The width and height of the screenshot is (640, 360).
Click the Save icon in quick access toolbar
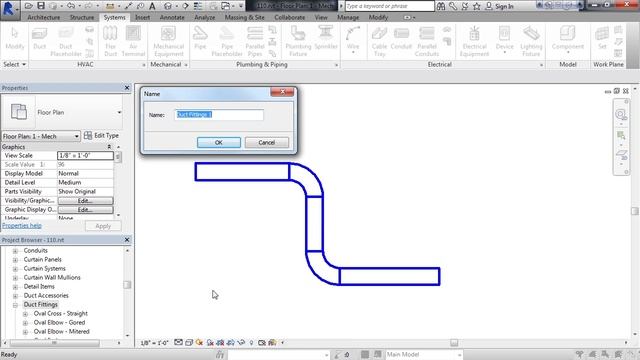point(41,6)
